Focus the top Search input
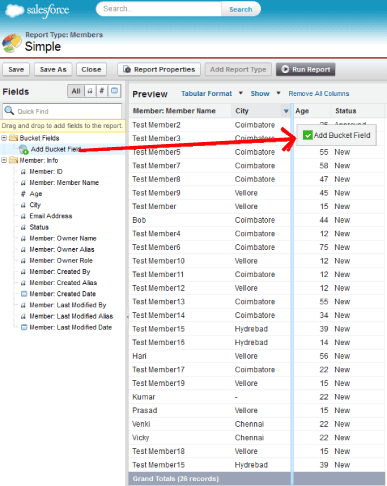Screen dimensions: 387x486 tap(159, 9)
